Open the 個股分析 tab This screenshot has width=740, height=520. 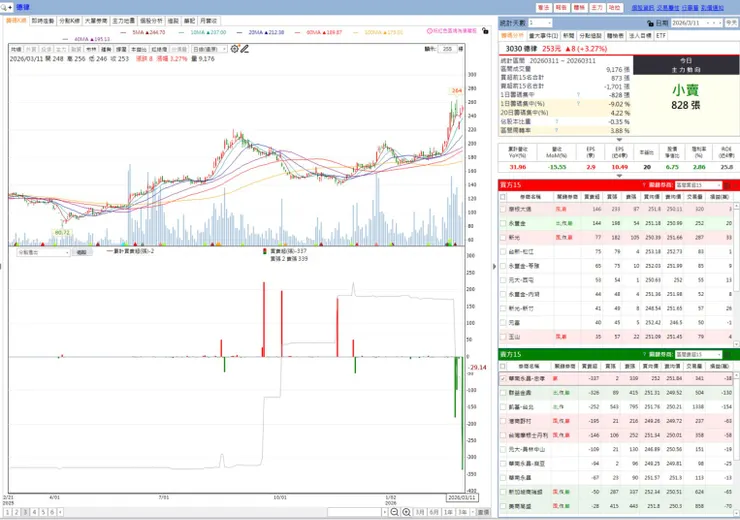pyautogui.click(x=151, y=21)
